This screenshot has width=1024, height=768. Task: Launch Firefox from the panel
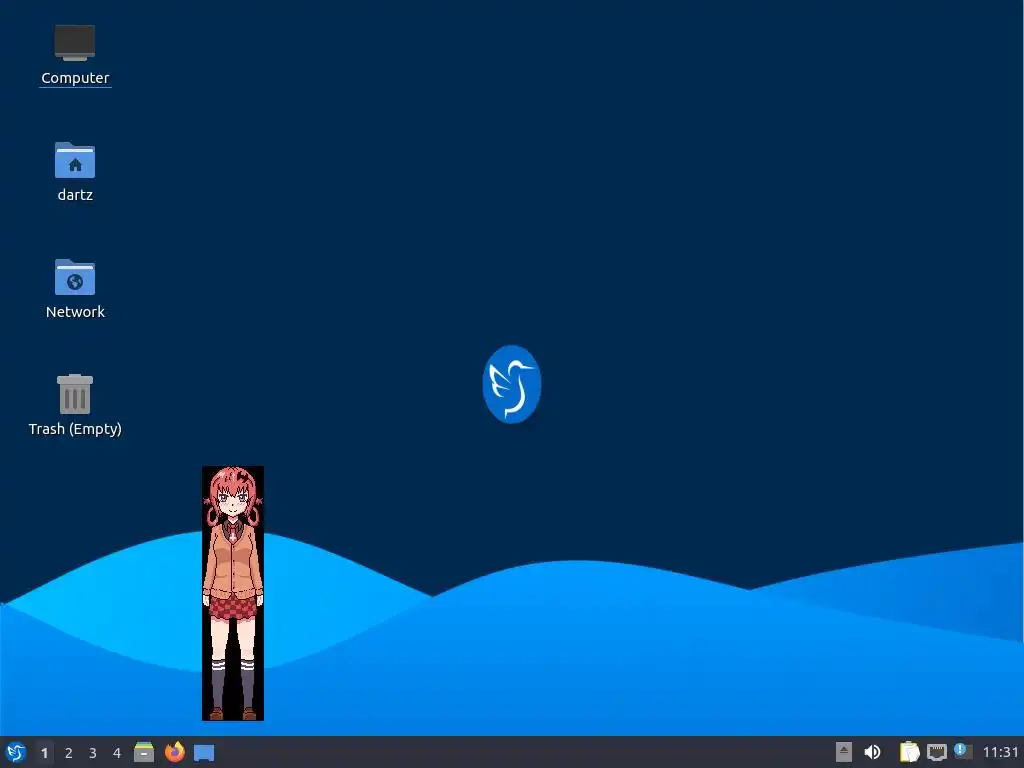click(174, 752)
